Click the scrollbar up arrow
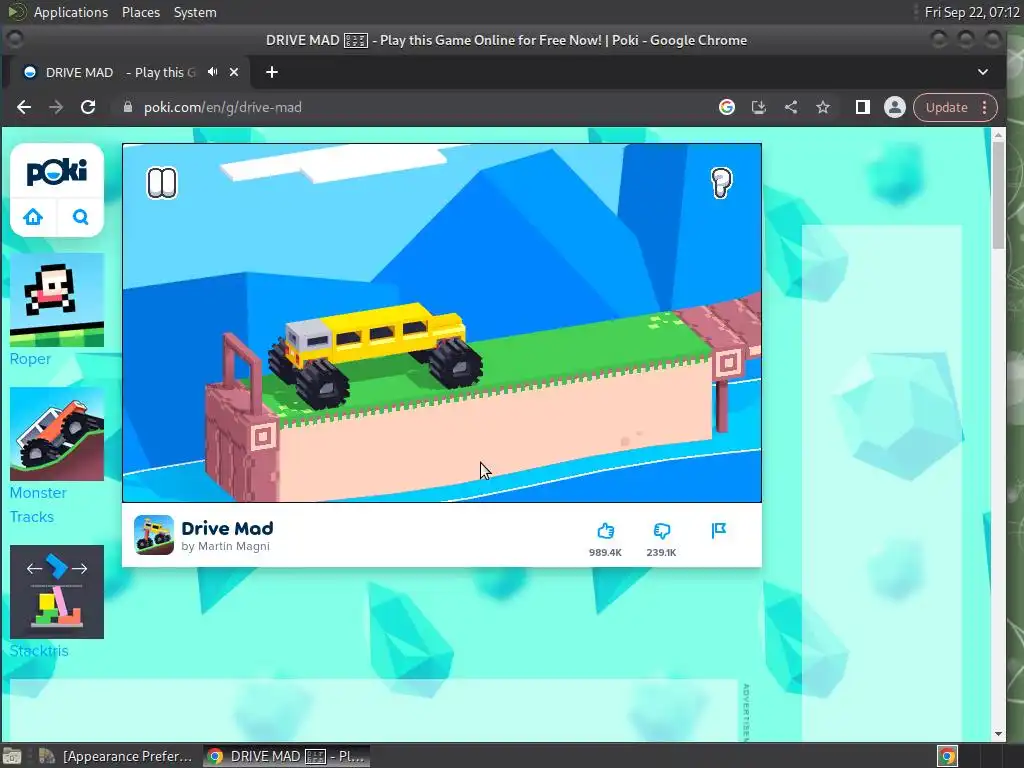Viewport: 1024px width, 768px height. point(998,135)
